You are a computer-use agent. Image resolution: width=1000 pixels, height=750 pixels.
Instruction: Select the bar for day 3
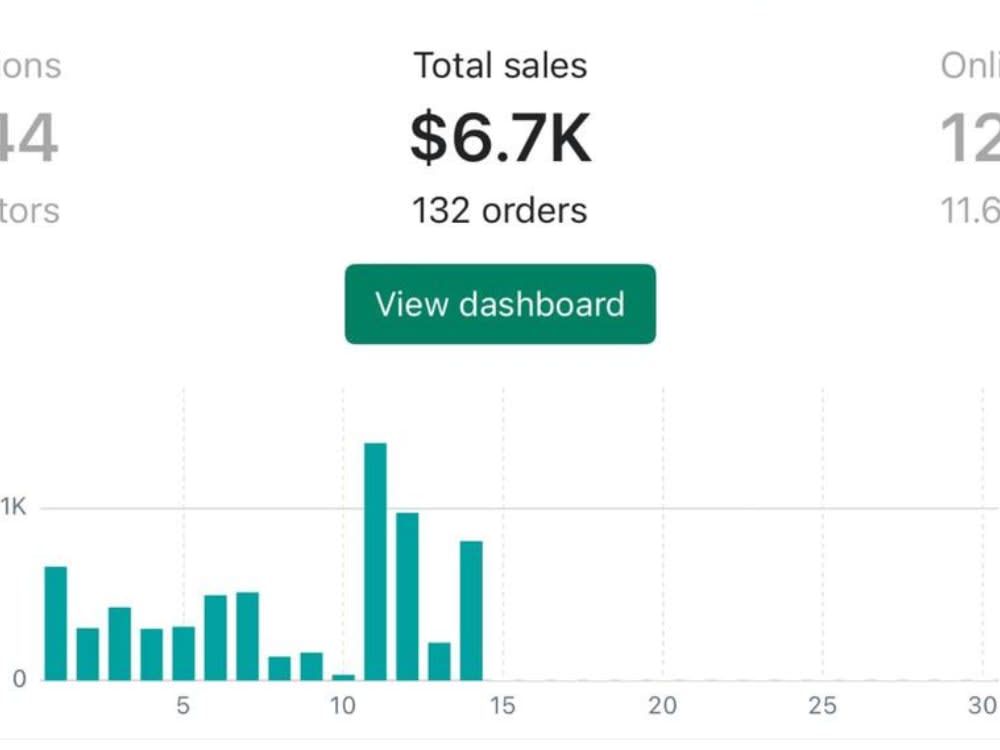[x=119, y=643]
